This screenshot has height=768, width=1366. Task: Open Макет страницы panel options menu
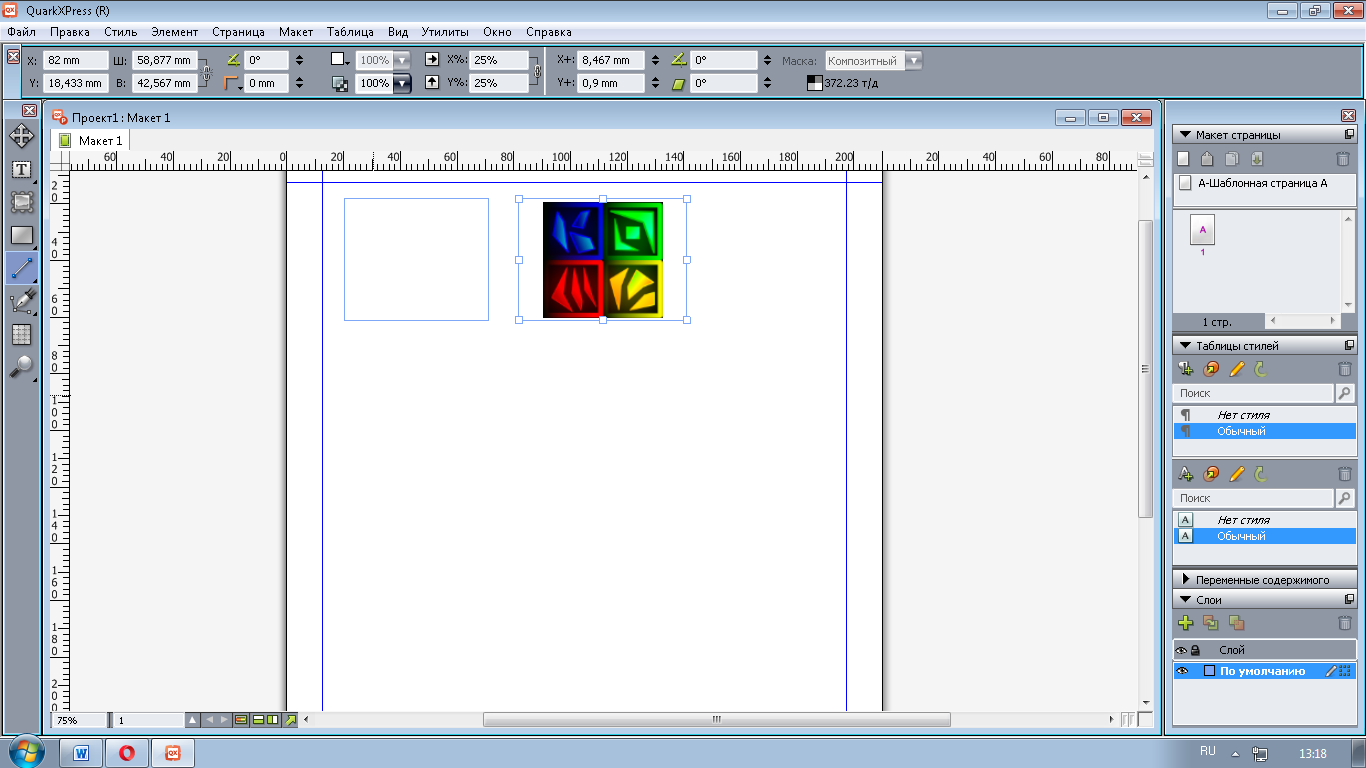click(x=1349, y=135)
